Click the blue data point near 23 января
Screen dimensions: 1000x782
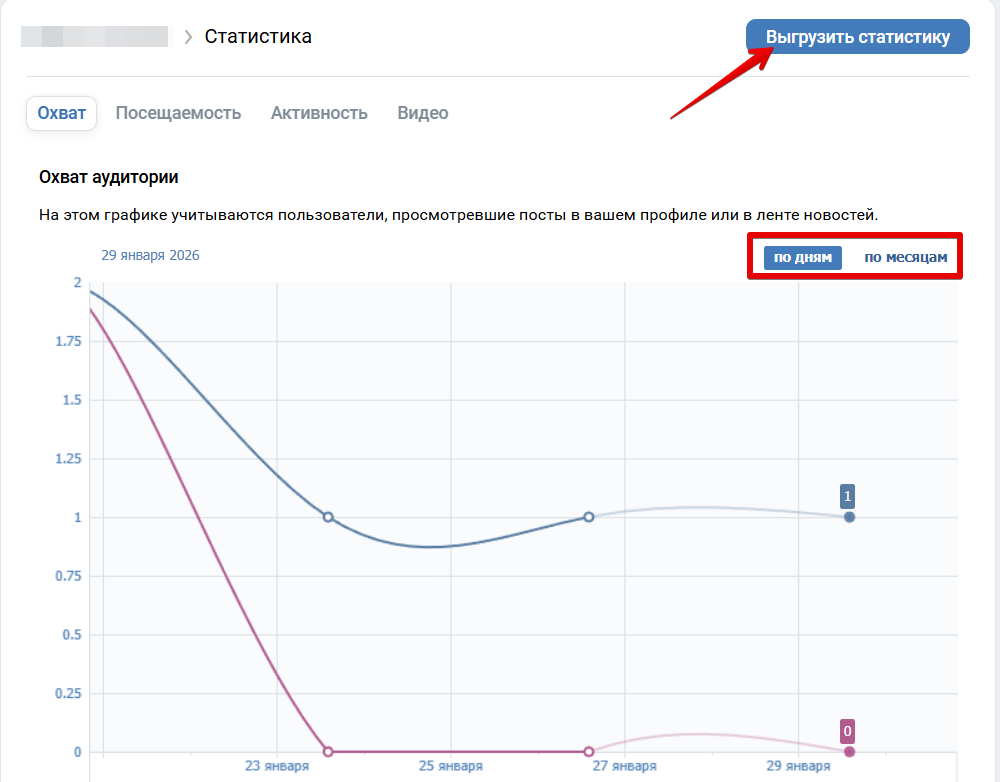328,517
